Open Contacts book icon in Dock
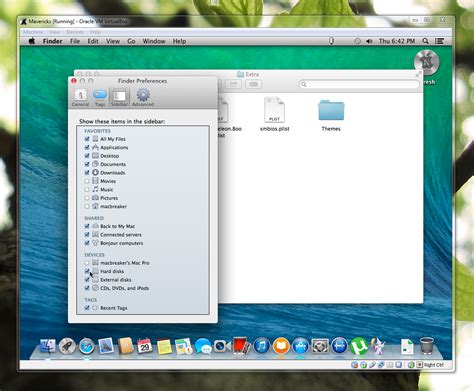 (125, 346)
